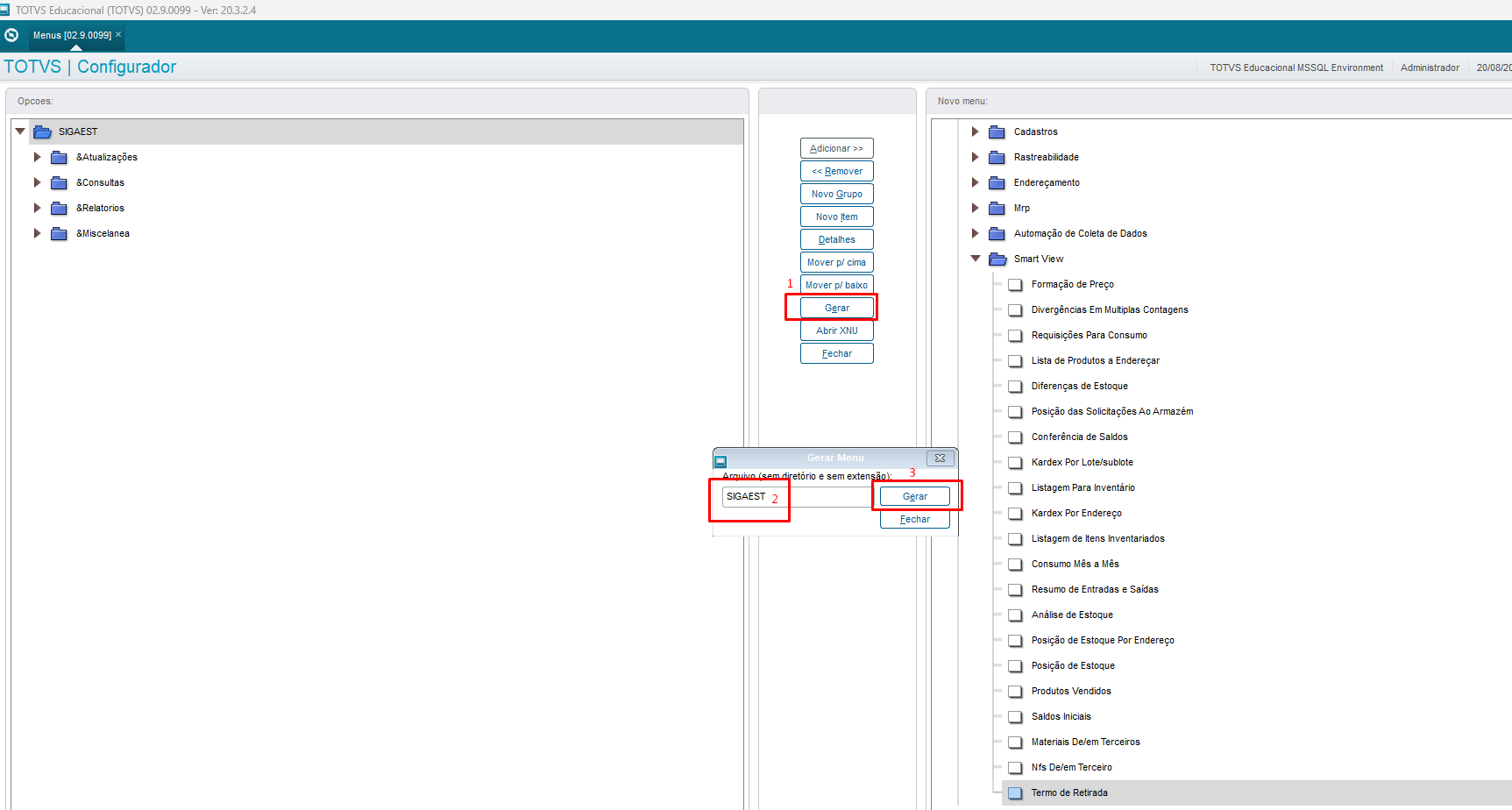Screen dimensions: 1512x810
Task: Select Consumo Mês a Mês item
Action: 1075,564
